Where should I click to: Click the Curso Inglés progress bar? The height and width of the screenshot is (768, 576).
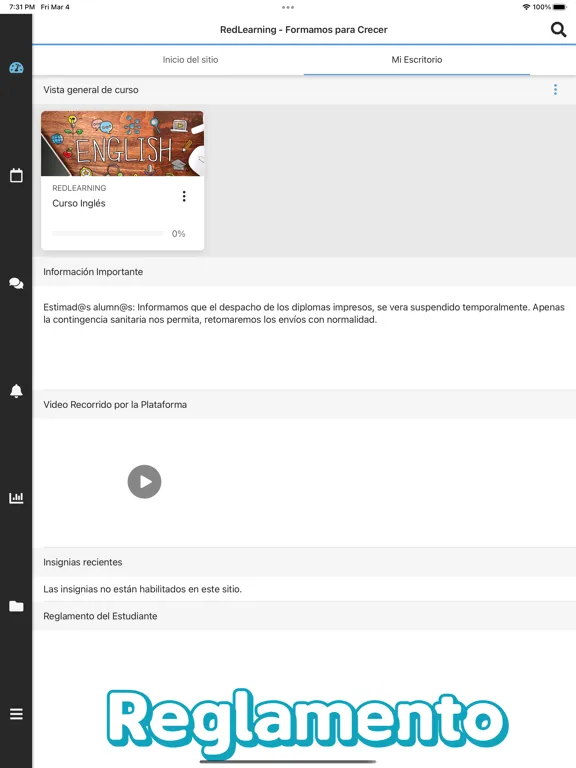click(x=108, y=234)
